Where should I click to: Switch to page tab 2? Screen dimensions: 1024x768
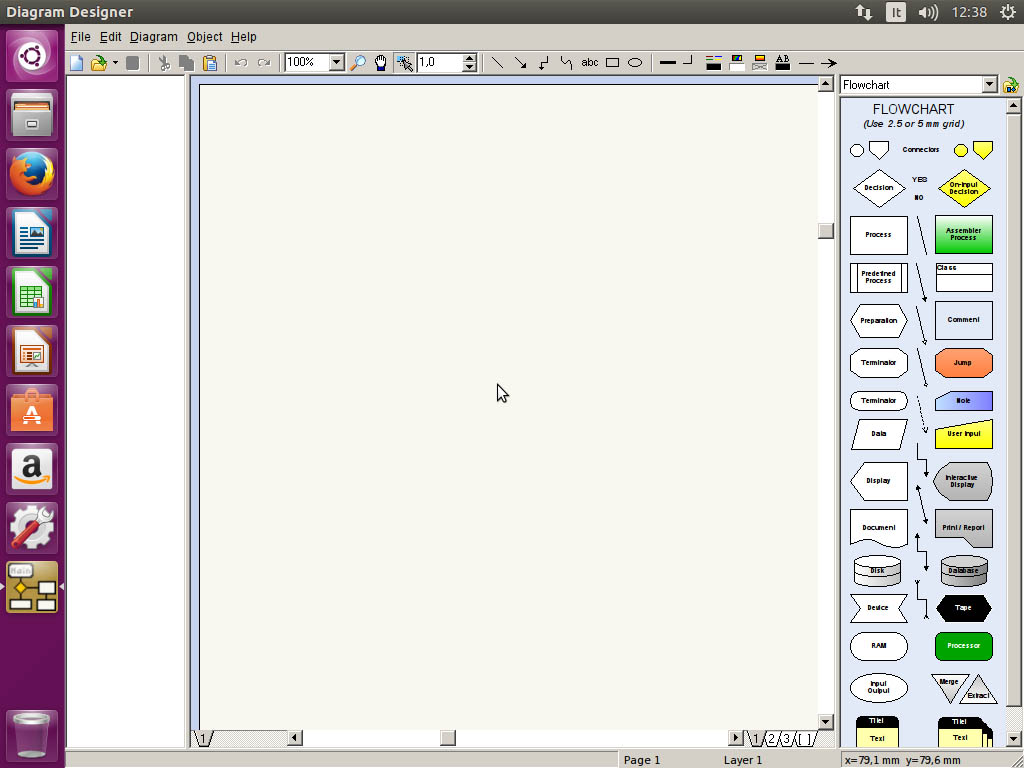click(x=771, y=739)
